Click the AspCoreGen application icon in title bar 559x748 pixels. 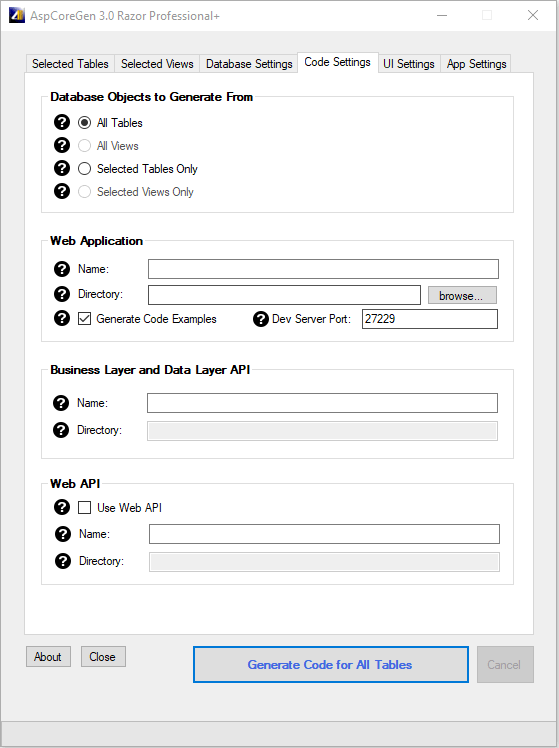[x=17, y=15]
